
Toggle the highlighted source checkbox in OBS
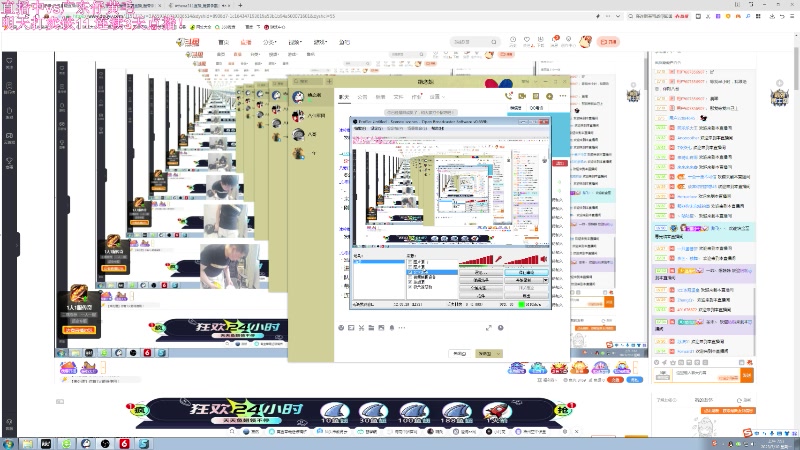(410, 272)
